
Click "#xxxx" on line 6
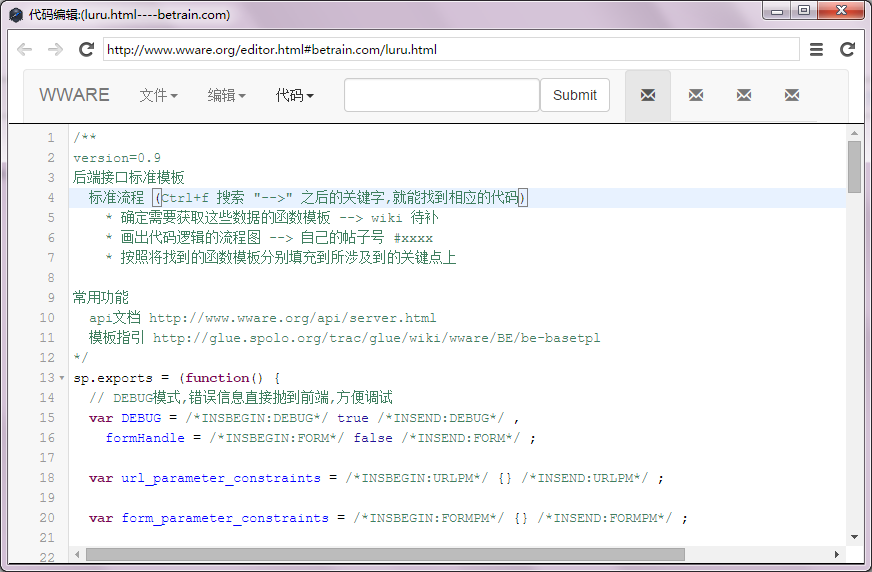point(413,238)
